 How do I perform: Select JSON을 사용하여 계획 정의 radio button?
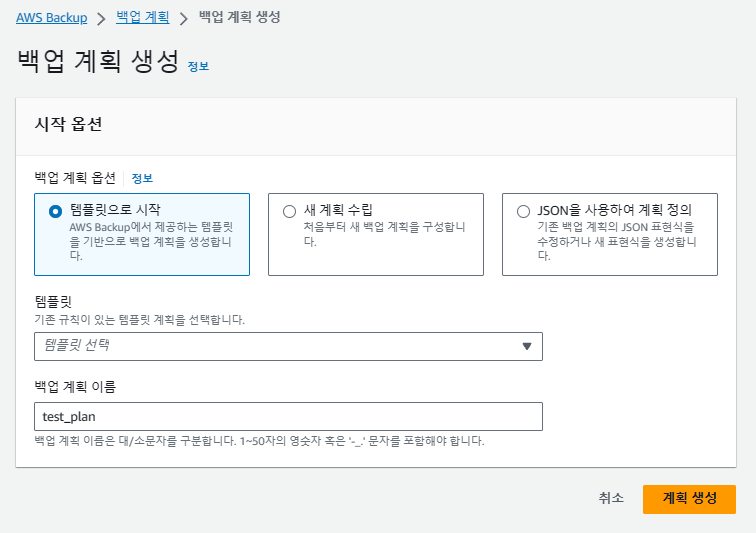pyautogui.click(x=523, y=211)
